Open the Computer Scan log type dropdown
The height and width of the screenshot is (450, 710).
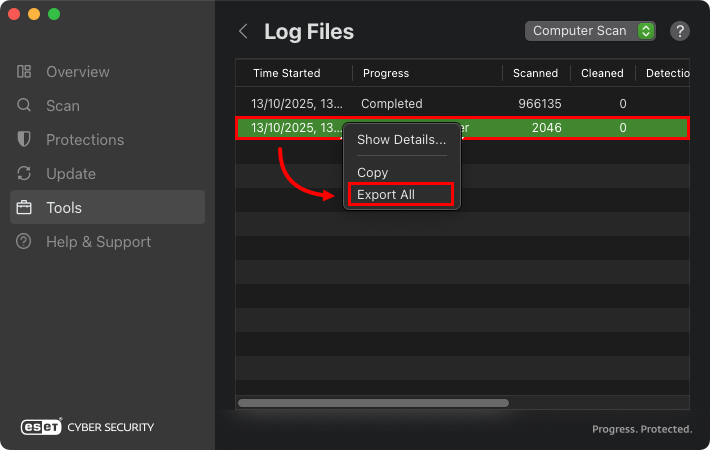coord(590,31)
